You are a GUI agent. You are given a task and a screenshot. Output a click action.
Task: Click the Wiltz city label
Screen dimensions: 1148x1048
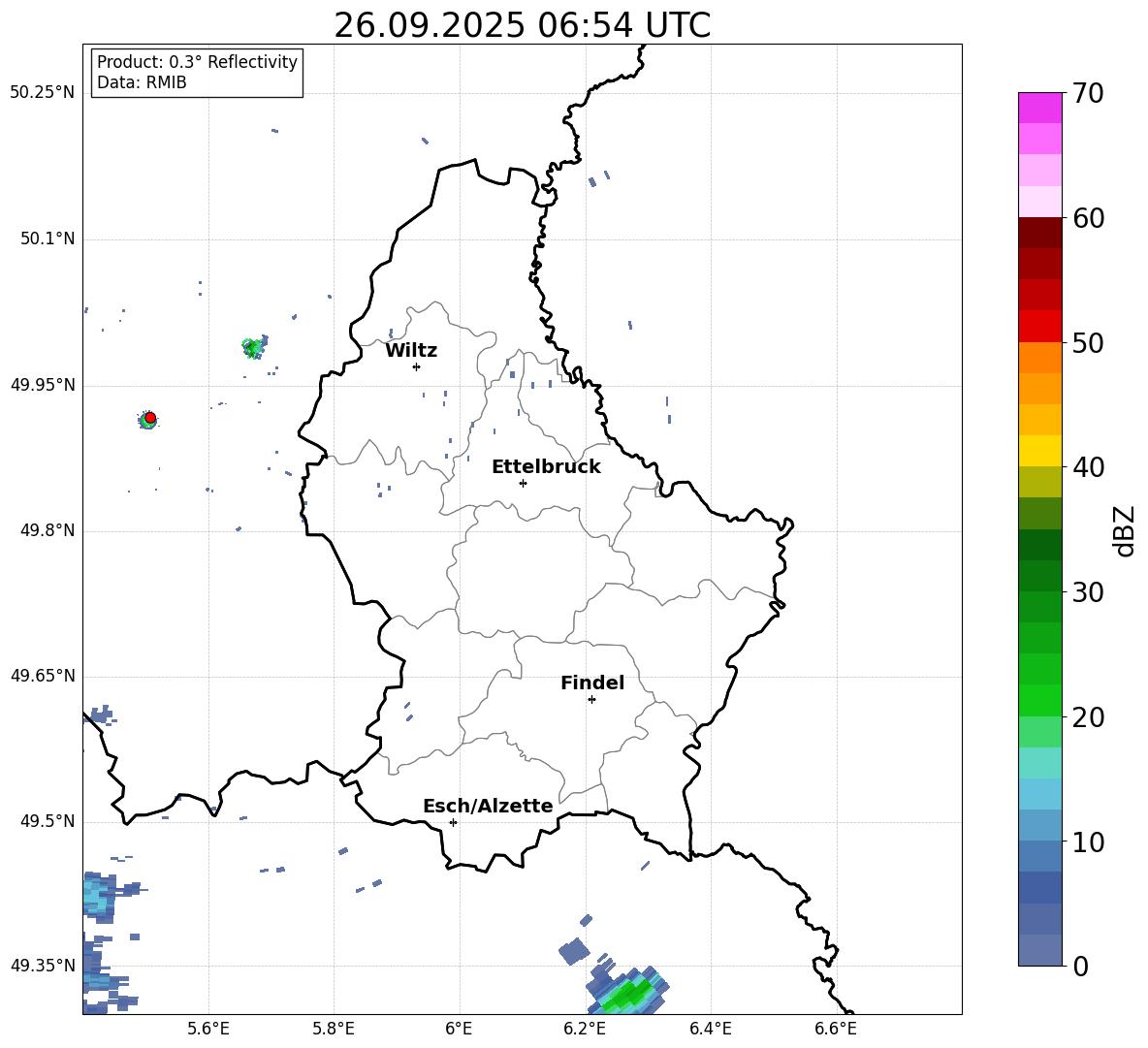tap(411, 351)
